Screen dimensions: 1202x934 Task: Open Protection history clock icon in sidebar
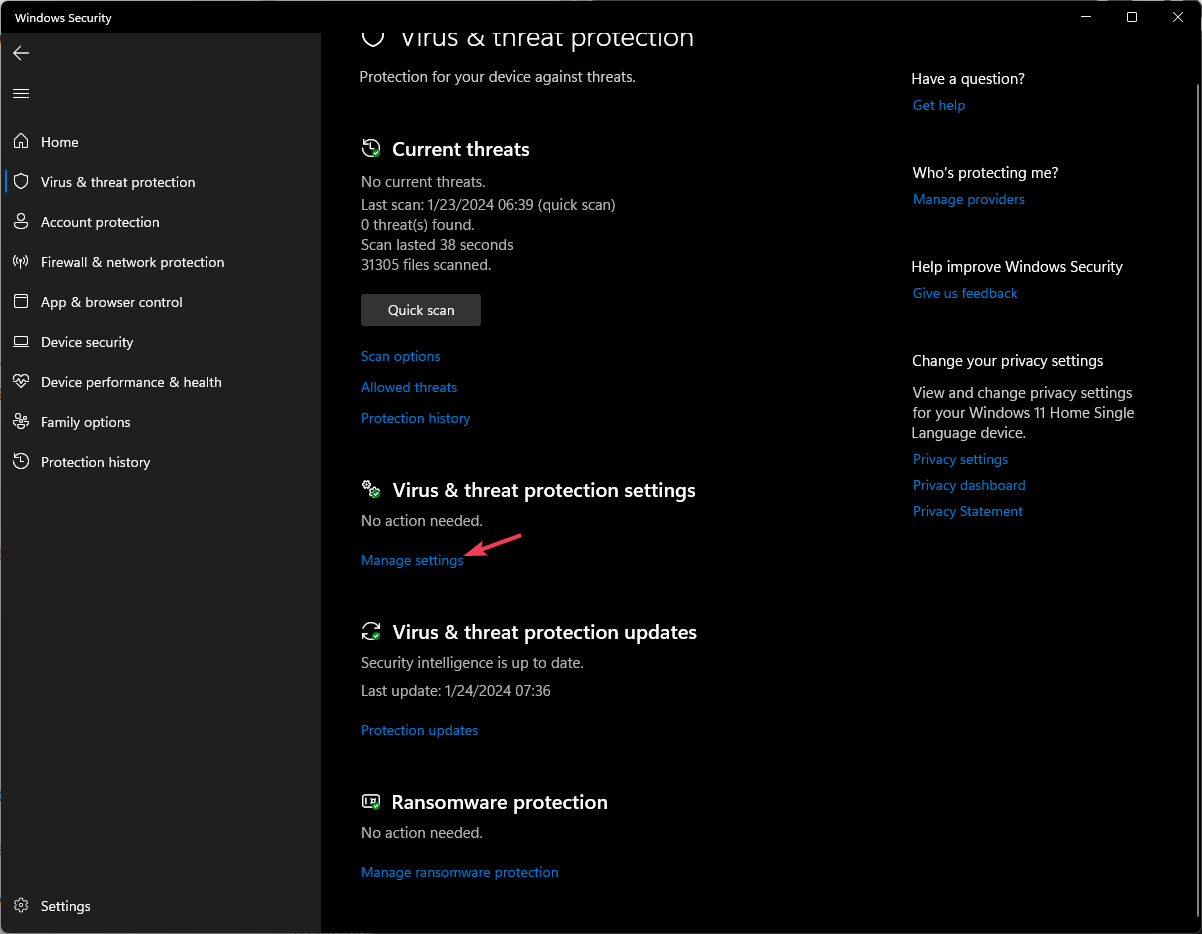click(21, 462)
